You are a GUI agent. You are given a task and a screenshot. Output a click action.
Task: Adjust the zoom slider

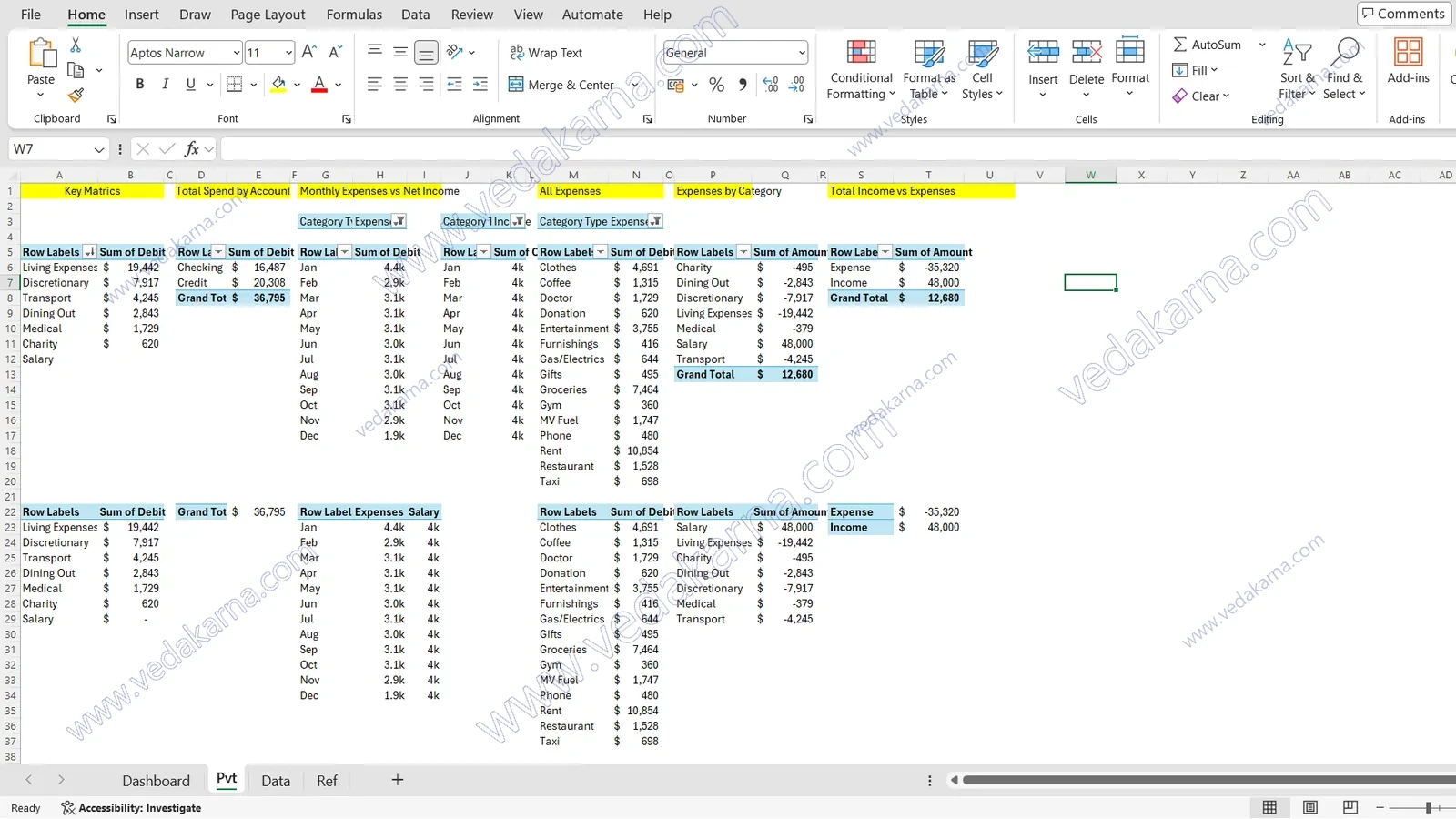pyautogui.click(x=1429, y=807)
